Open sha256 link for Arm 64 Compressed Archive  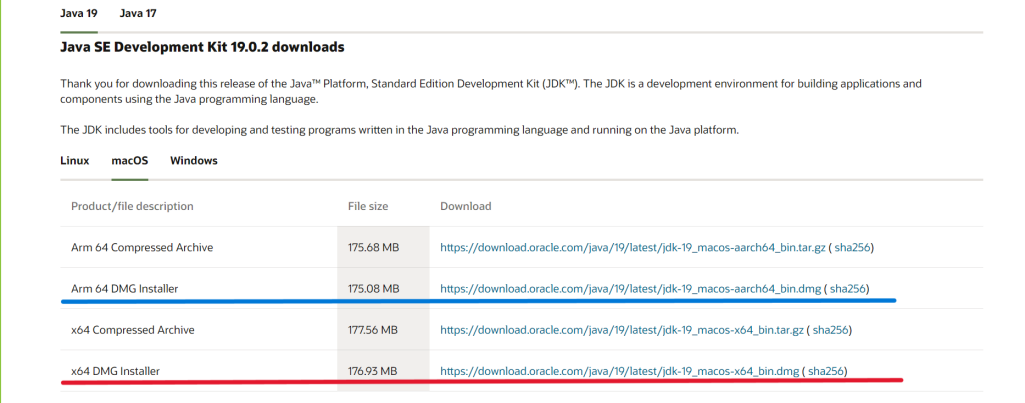click(x=852, y=248)
